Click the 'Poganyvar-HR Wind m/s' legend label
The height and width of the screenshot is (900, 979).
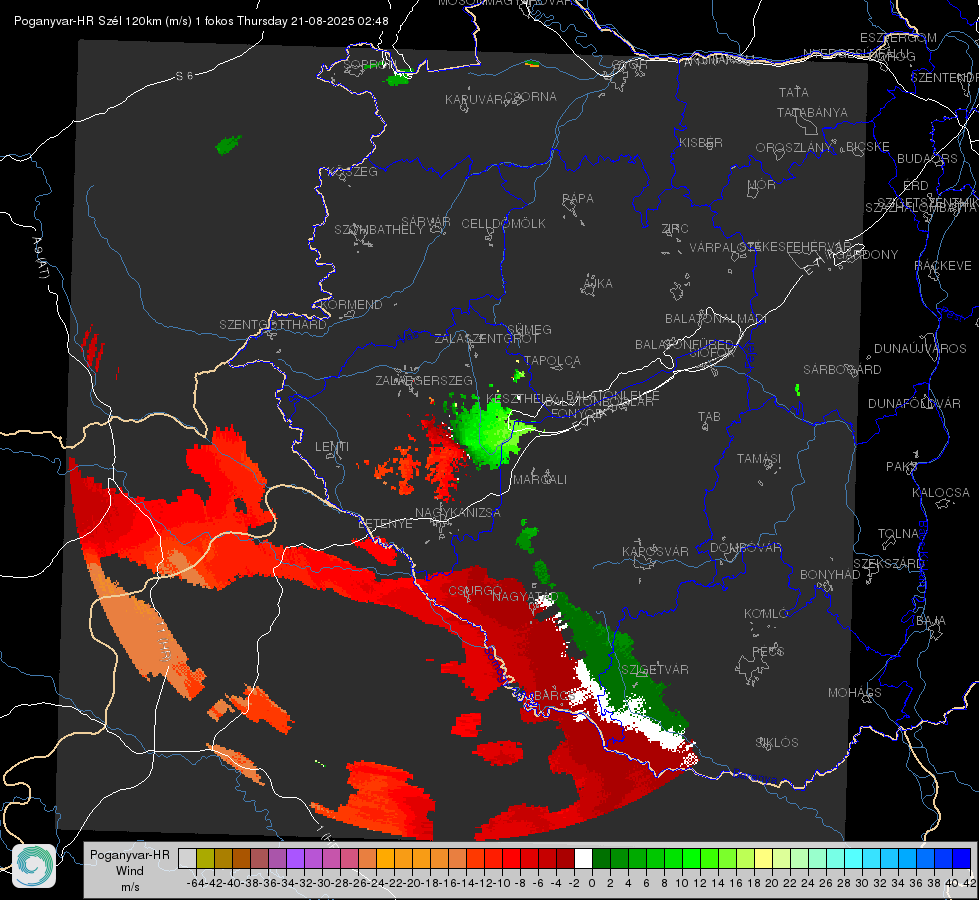pyautogui.click(x=130, y=871)
